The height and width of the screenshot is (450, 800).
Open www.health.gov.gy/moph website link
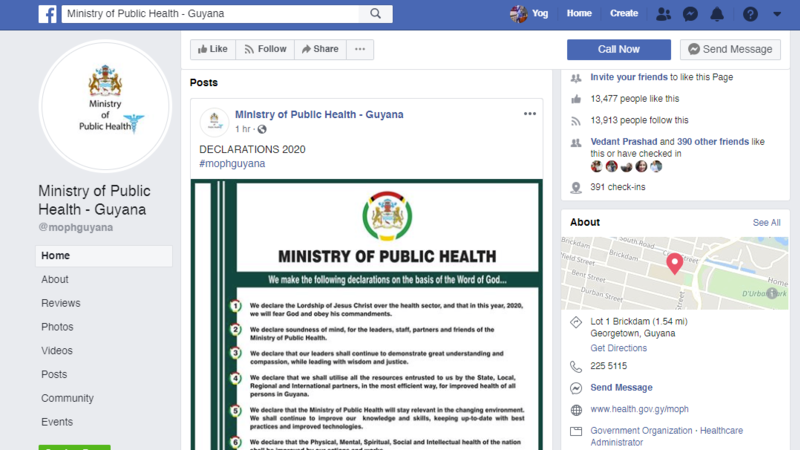tap(639, 409)
